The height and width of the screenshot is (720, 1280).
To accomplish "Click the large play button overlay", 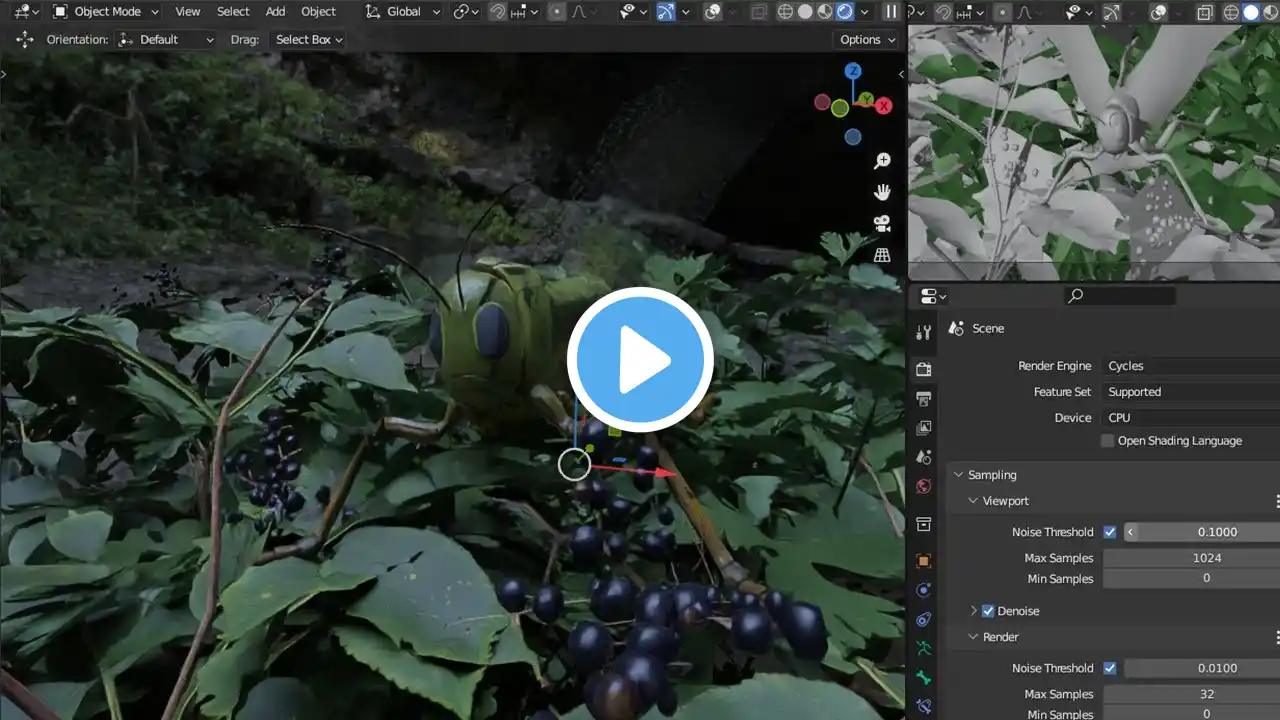I will coord(640,360).
